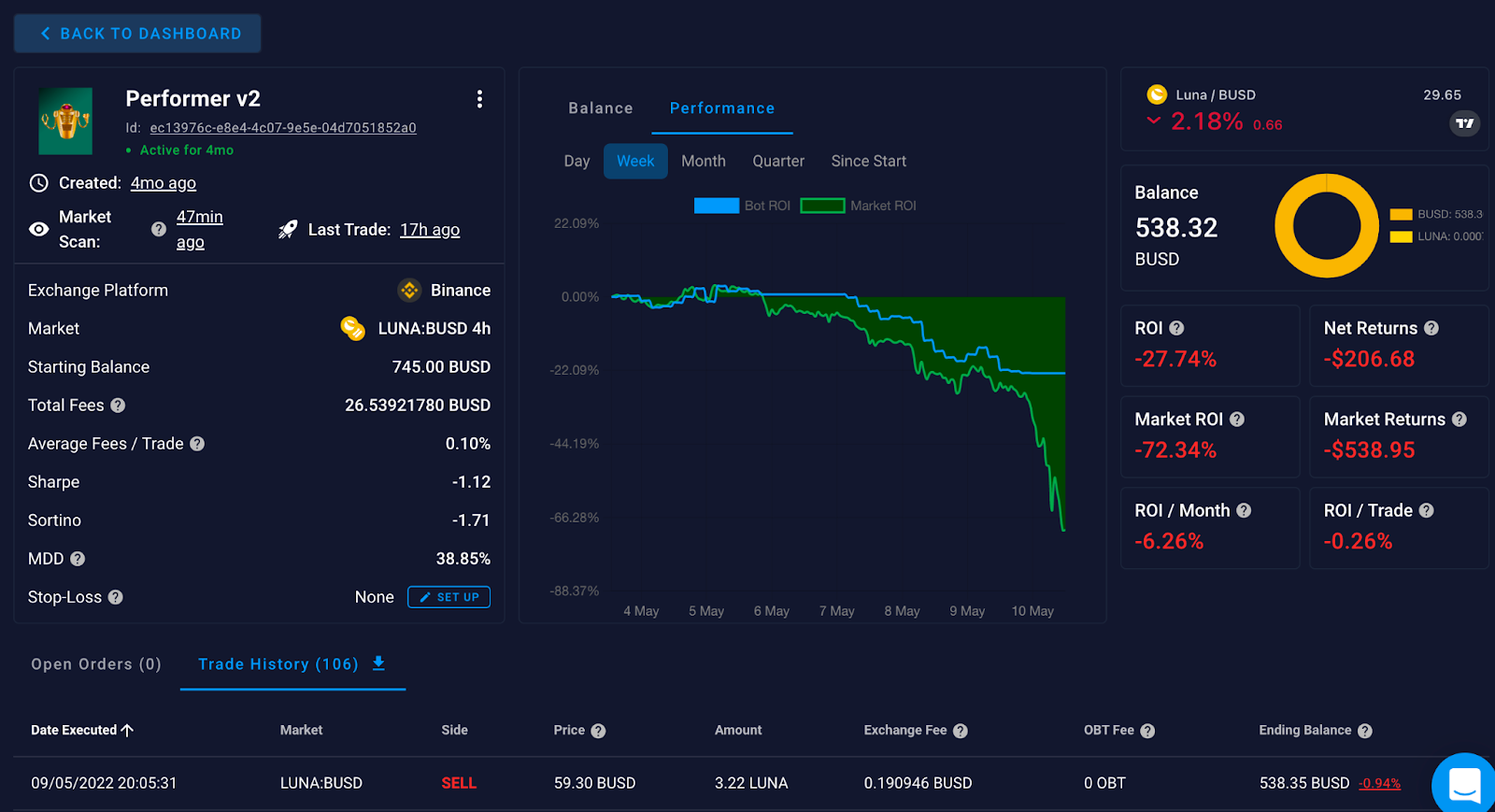Open the three-dot bot options menu
Viewport: 1495px width, 812px height.
click(479, 99)
